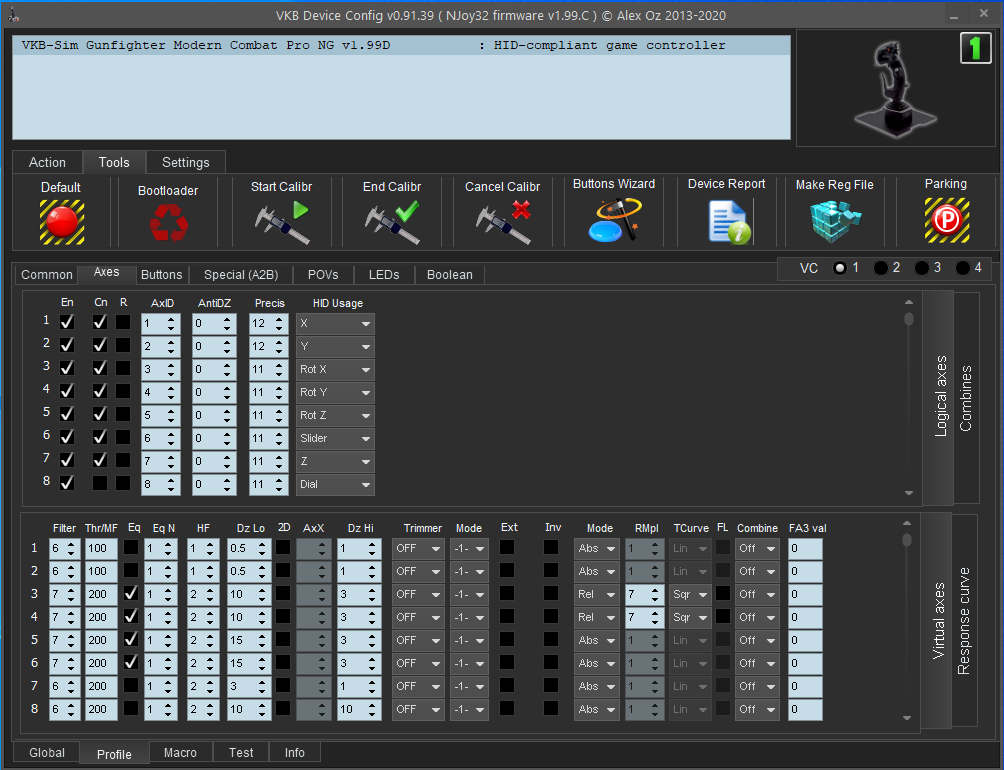Open the Response curve side tab

pyautogui.click(x=964, y=620)
